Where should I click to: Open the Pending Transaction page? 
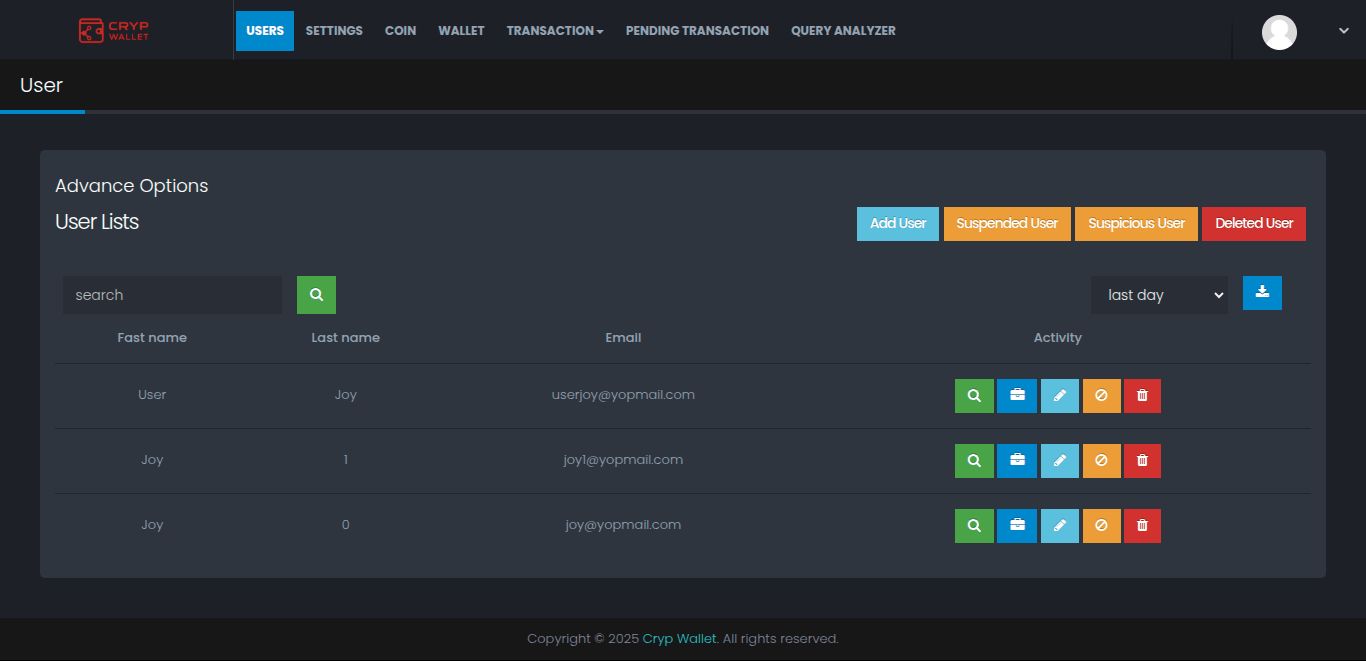(x=697, y=31)
